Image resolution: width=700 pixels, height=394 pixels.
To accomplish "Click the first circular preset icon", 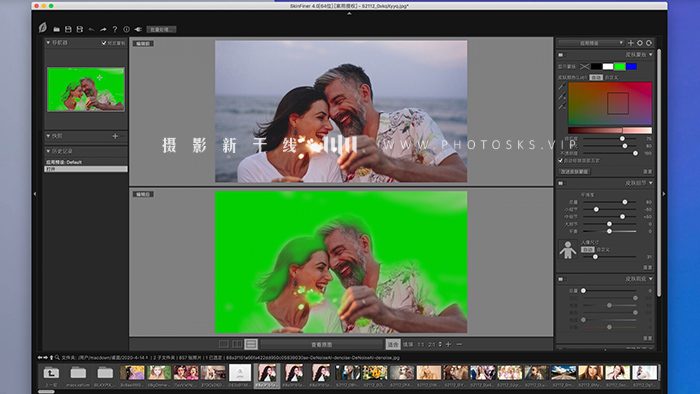I will (x=640, y=43).
